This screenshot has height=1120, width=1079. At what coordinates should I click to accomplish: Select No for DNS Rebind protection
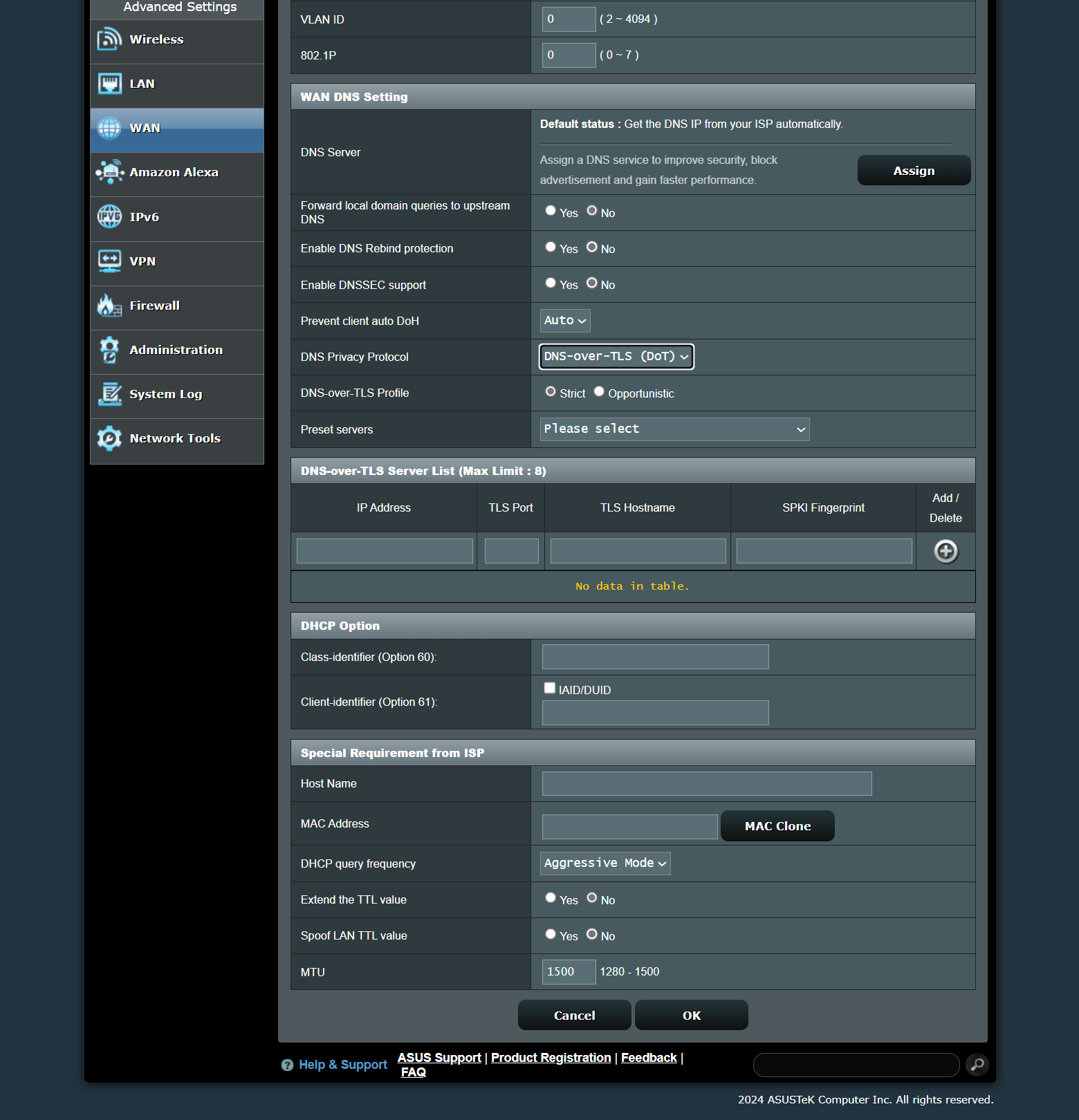coord(592,247)
